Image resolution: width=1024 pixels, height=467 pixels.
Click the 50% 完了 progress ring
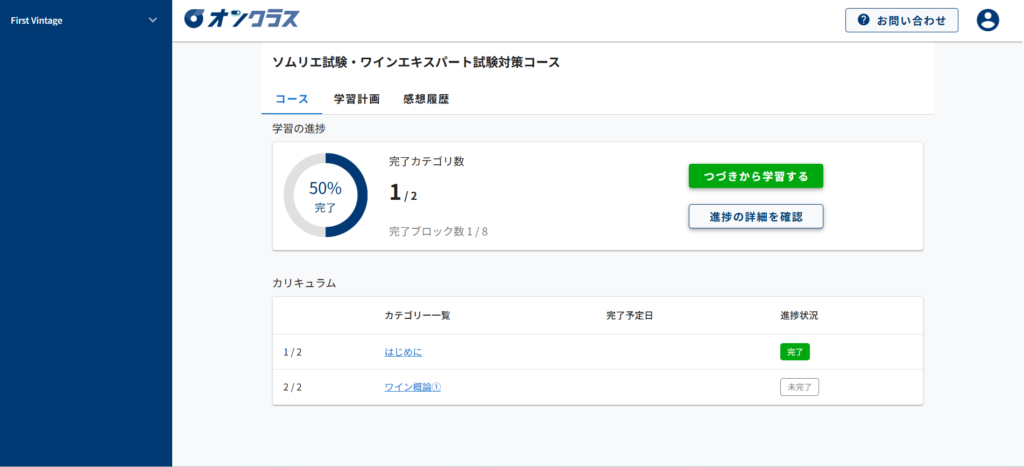point(325,195)
